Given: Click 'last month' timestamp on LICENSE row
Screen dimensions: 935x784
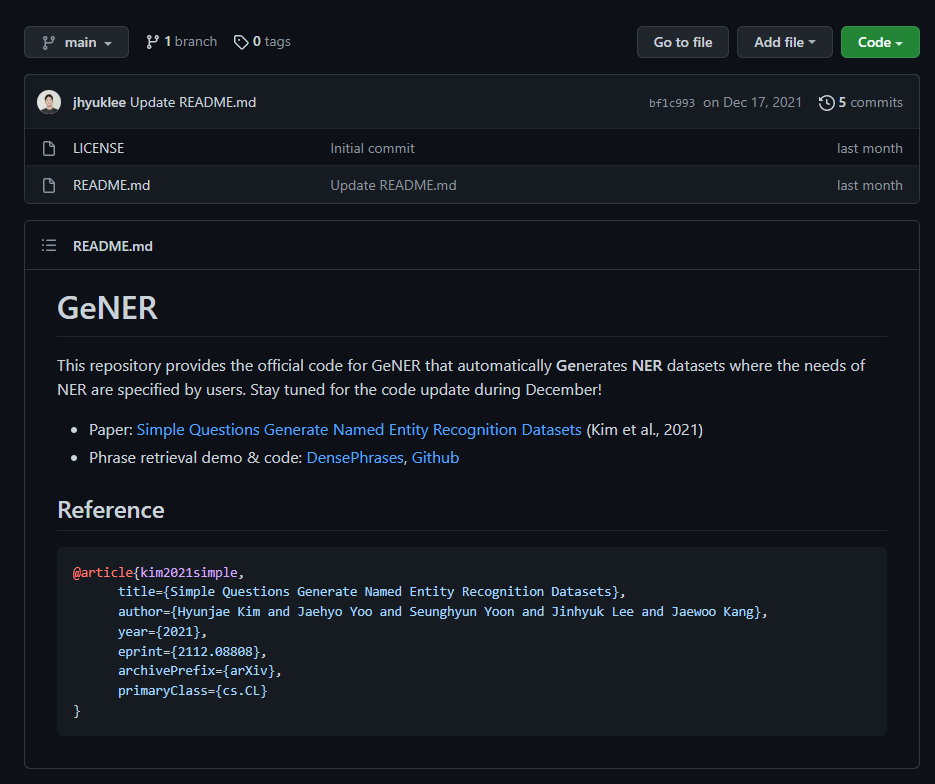Looking at the screenshot, I should point(869,148).
